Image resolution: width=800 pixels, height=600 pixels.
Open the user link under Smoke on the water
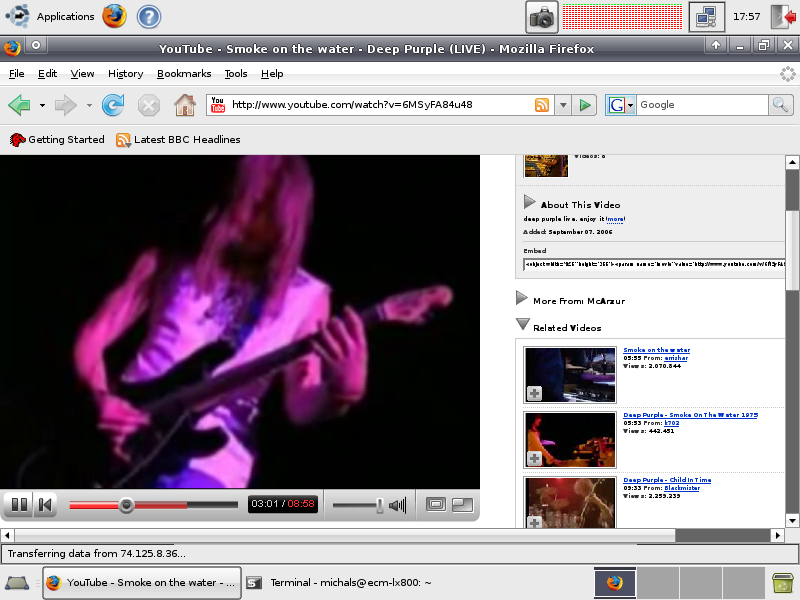point(676,358)
